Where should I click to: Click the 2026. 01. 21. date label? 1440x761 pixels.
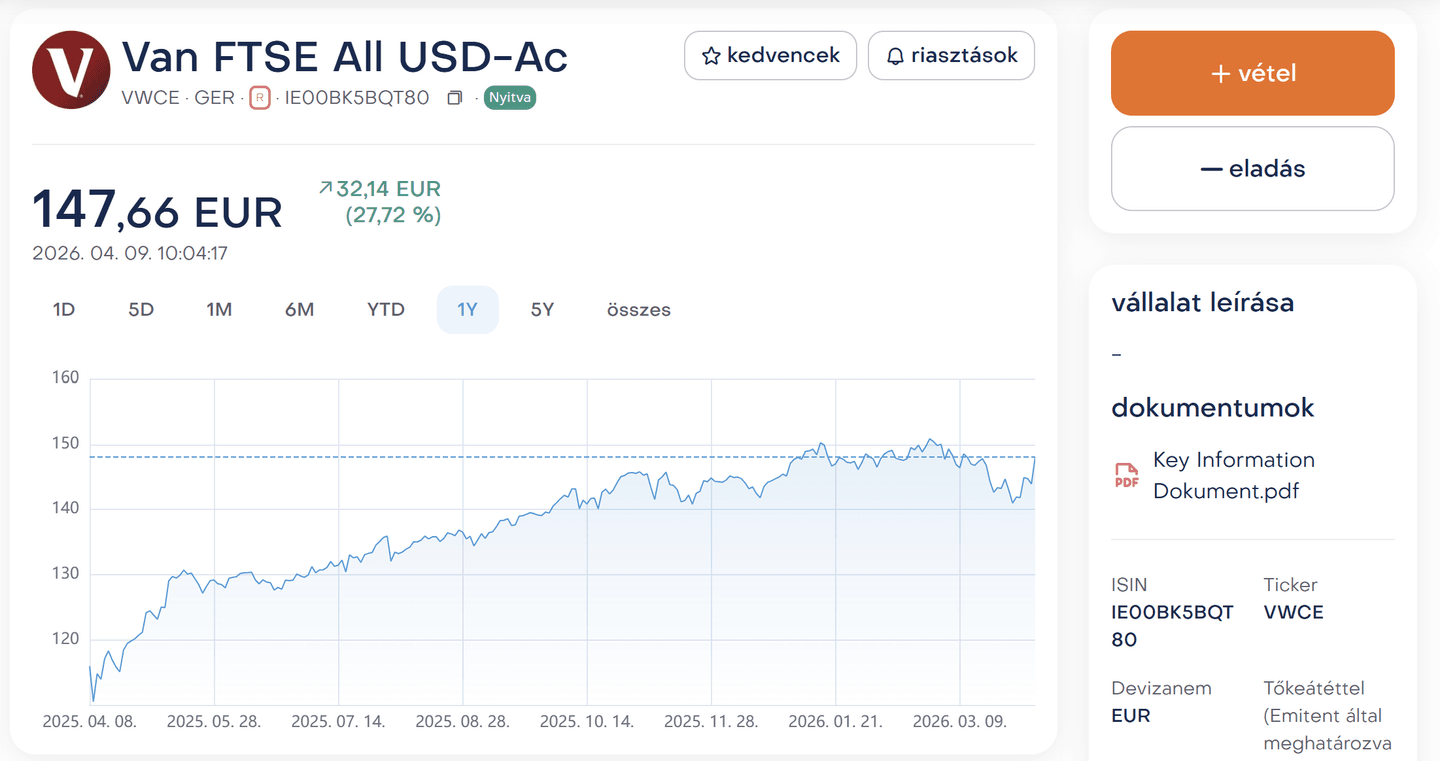pos(835,720)
